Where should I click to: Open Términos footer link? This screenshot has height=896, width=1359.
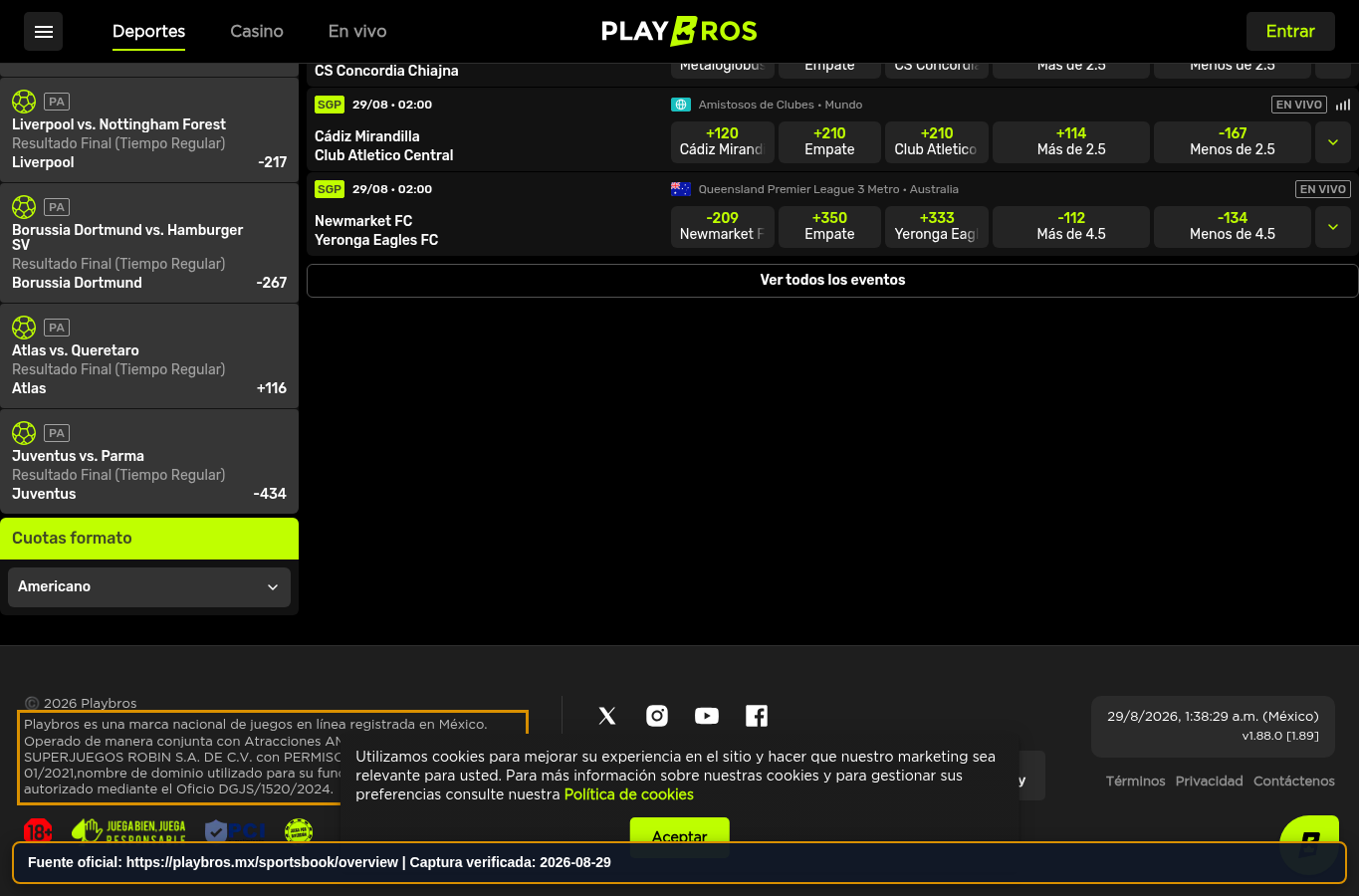tap(1135, 782)
